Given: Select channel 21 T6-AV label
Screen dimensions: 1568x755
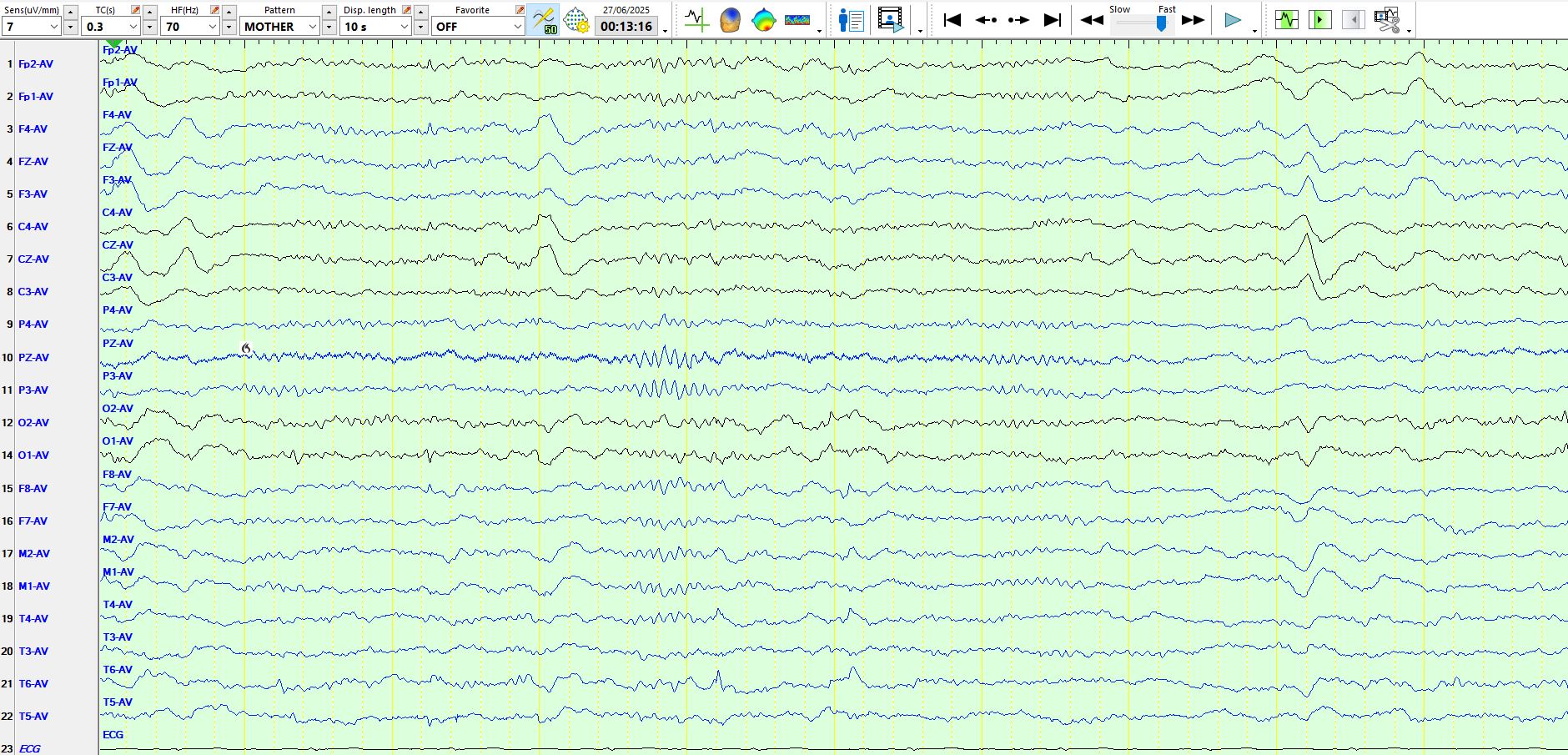Looking at the screenshot, I should pyautogui.click(x=33, y=684).
